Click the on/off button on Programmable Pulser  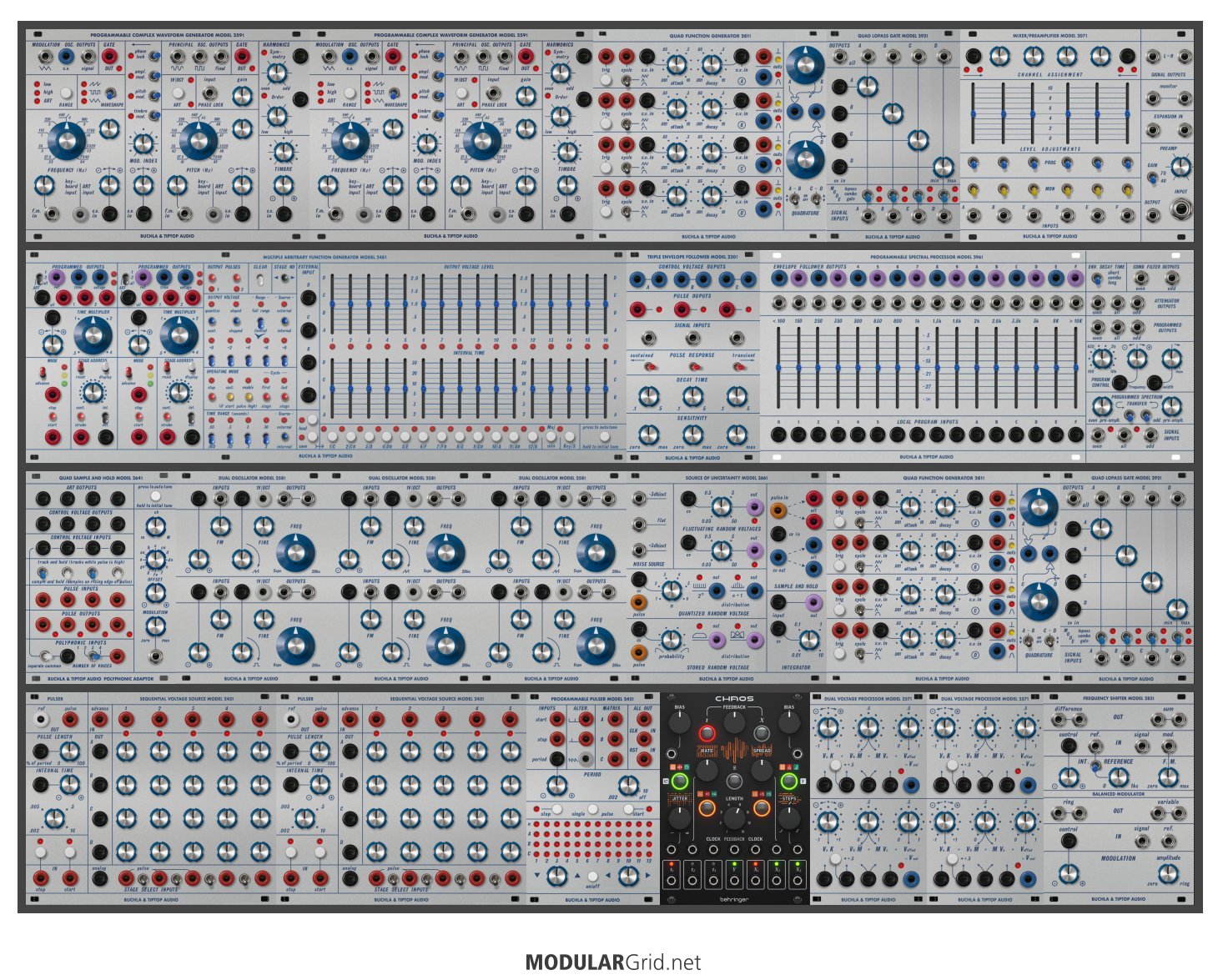591,876
